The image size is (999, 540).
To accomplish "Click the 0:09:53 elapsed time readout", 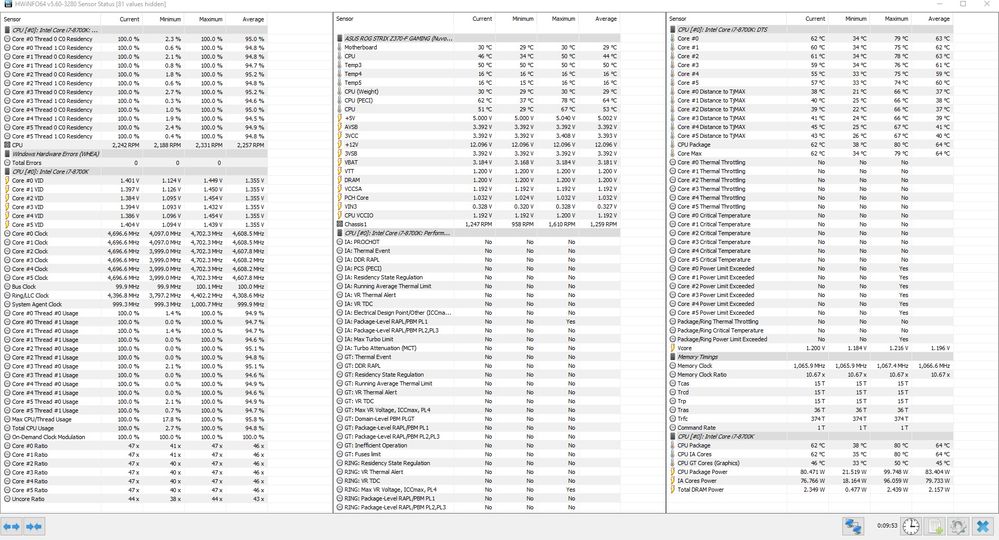I will pyautogui.click(x=887, y=526).
